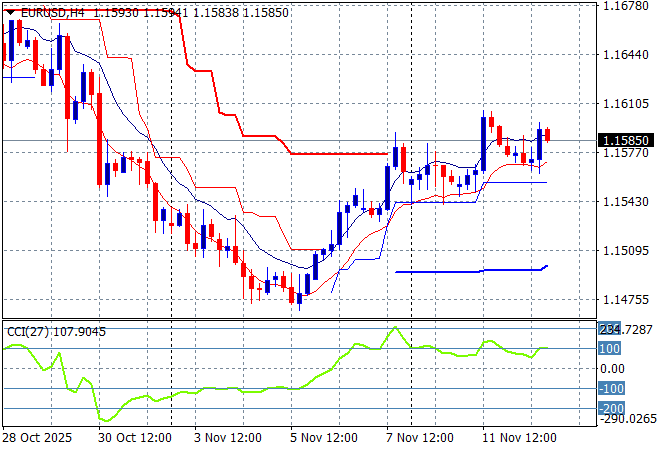Click the CCI 0.00 level label

pyautogui.click(x=612, y=369)
